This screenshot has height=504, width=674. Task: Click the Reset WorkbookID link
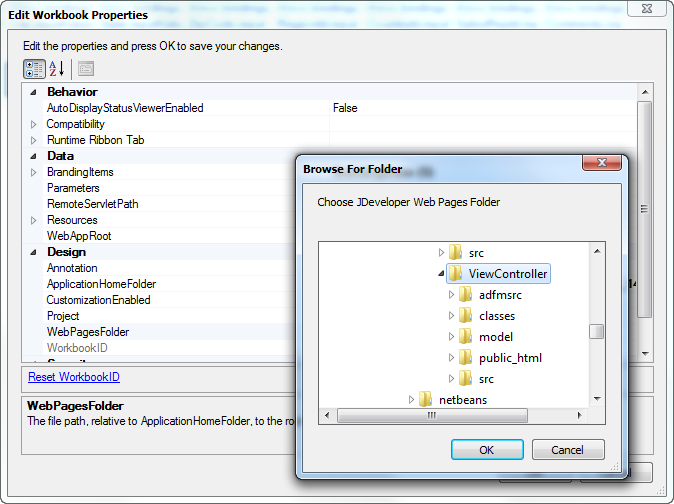pos(74,377)
